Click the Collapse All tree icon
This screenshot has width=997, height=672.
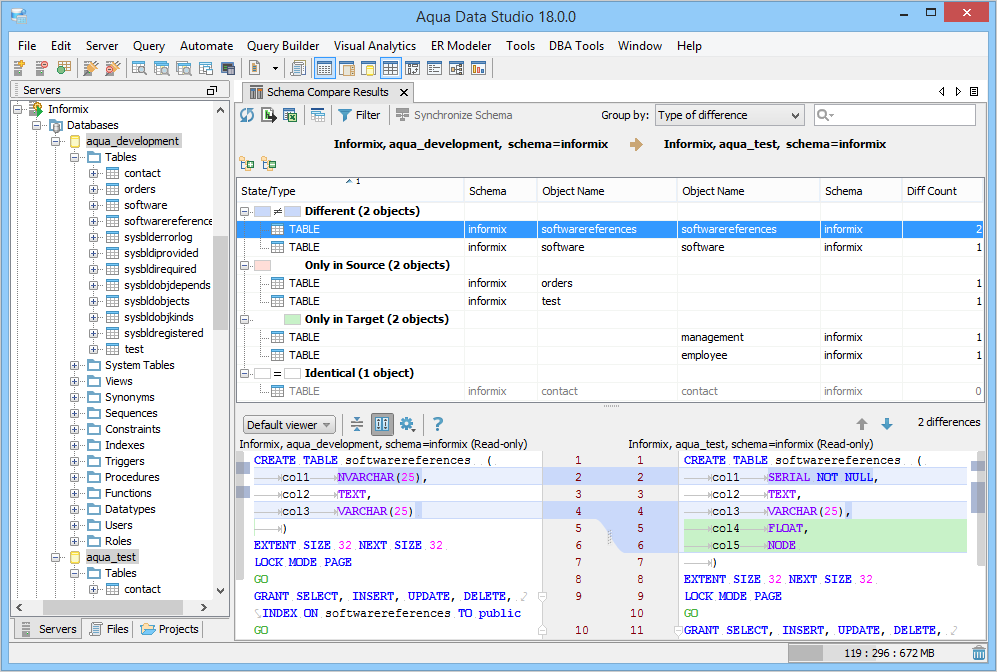pos(269,164)
